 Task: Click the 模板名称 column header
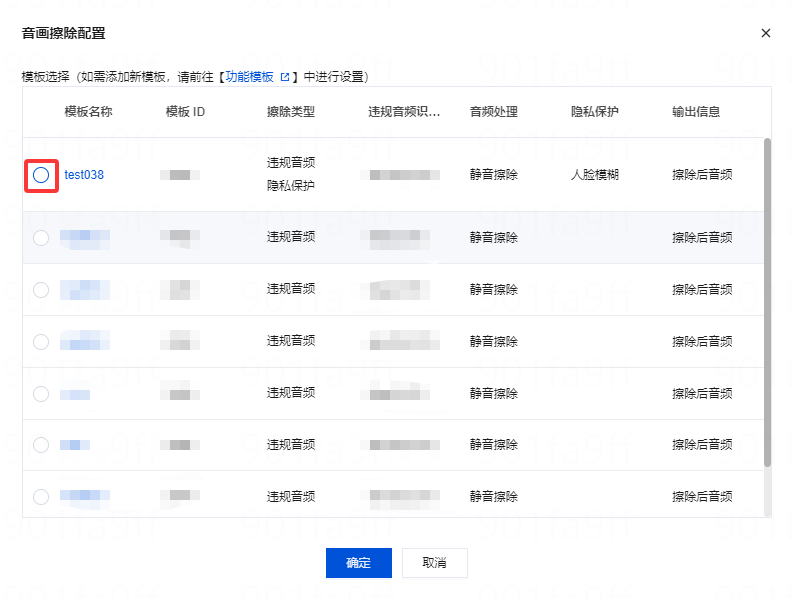point(88,112)
